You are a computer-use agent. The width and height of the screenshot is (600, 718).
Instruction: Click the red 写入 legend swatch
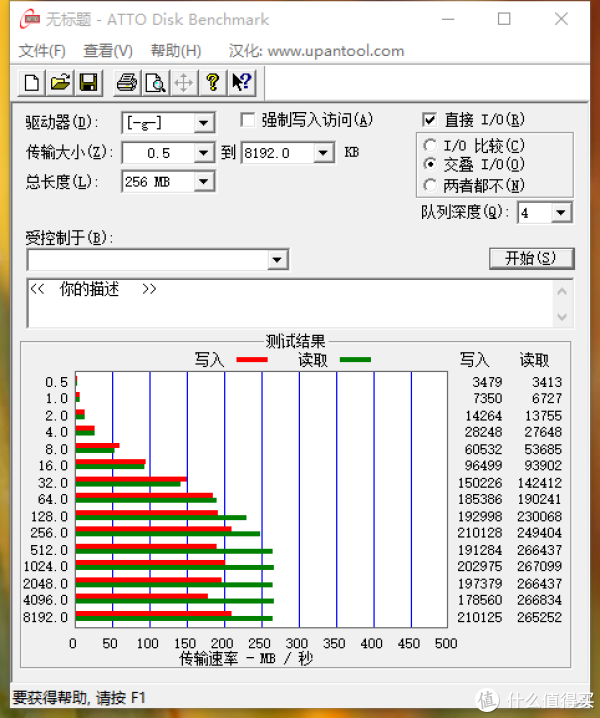(252, 359)
